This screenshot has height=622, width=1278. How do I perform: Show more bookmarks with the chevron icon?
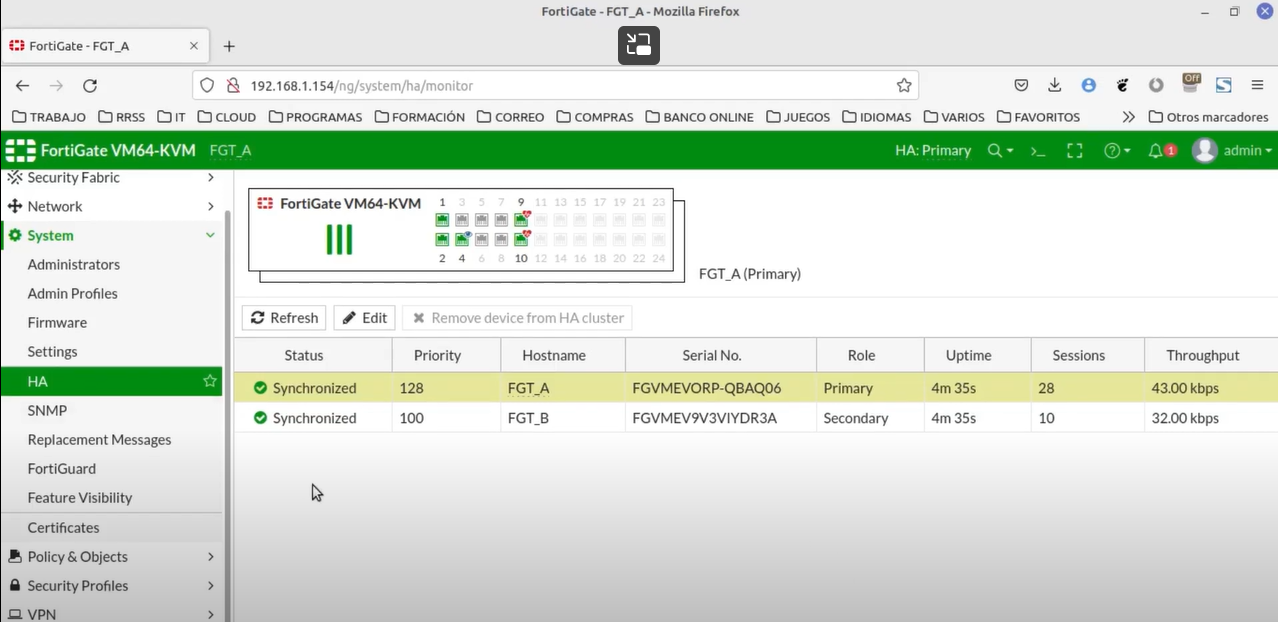[x=1128, y=117]
